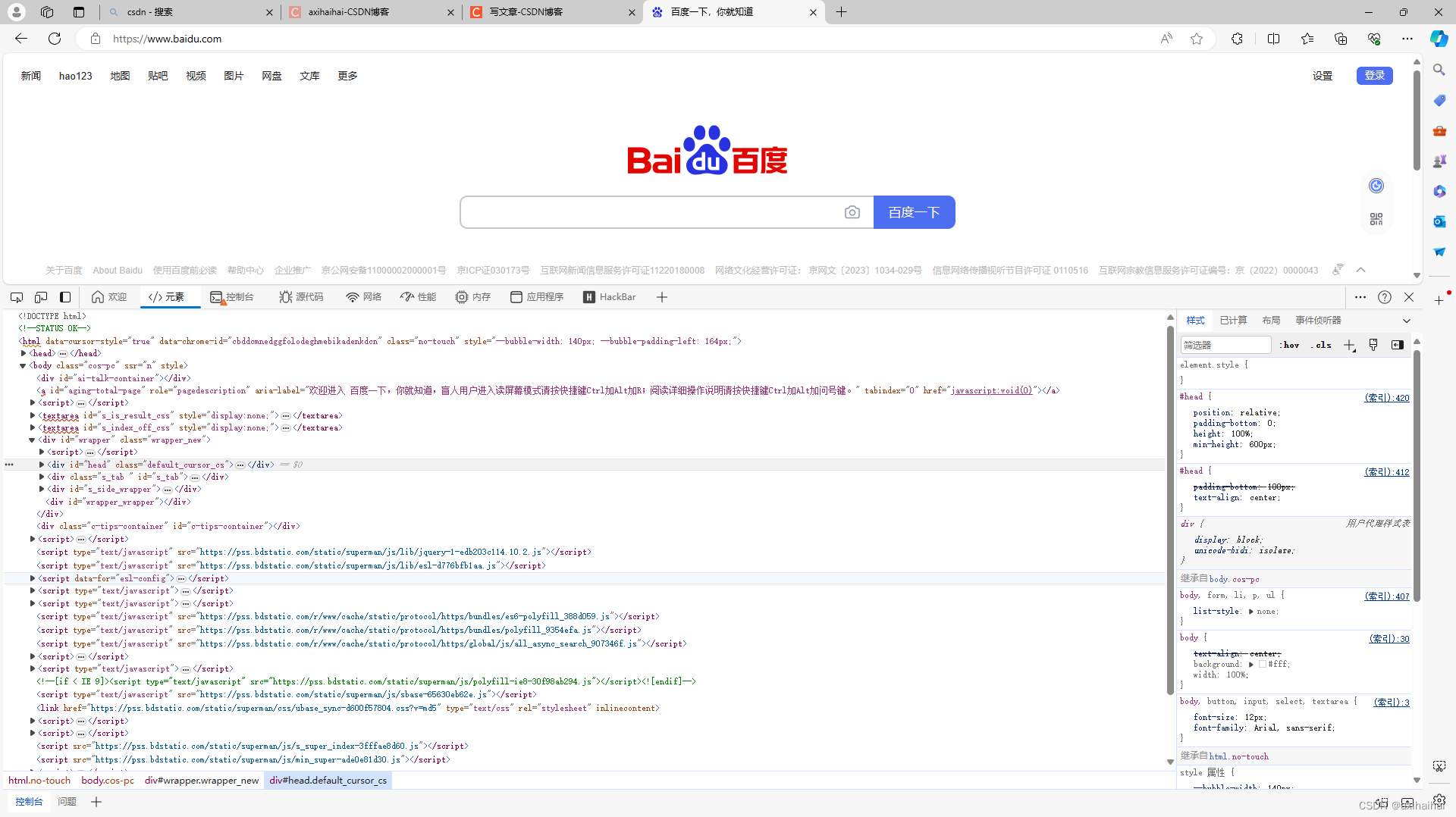
Task: Open the Copilot icon
Action: (x=1439, y=39)
